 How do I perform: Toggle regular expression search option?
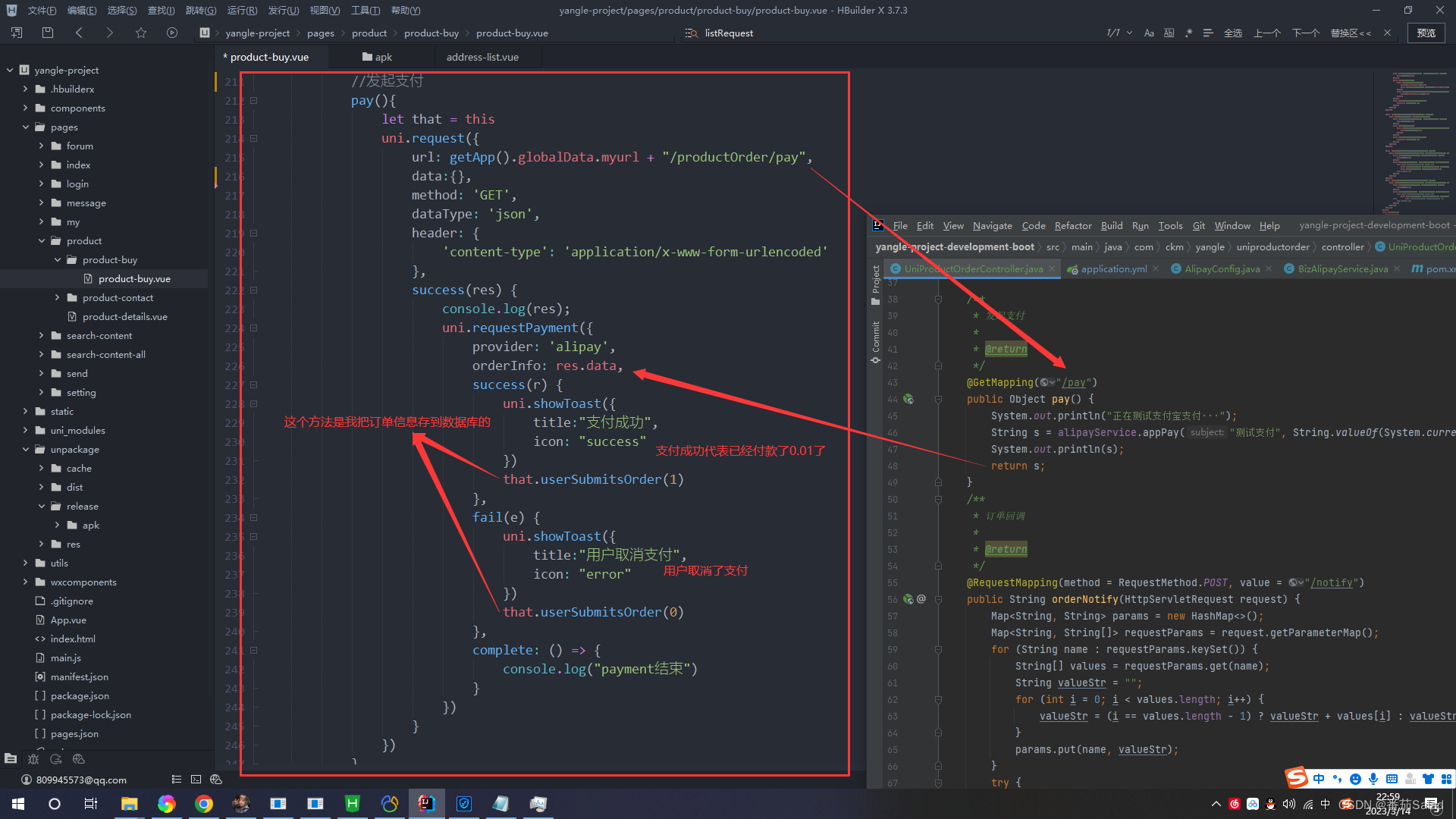point(1188,33)
